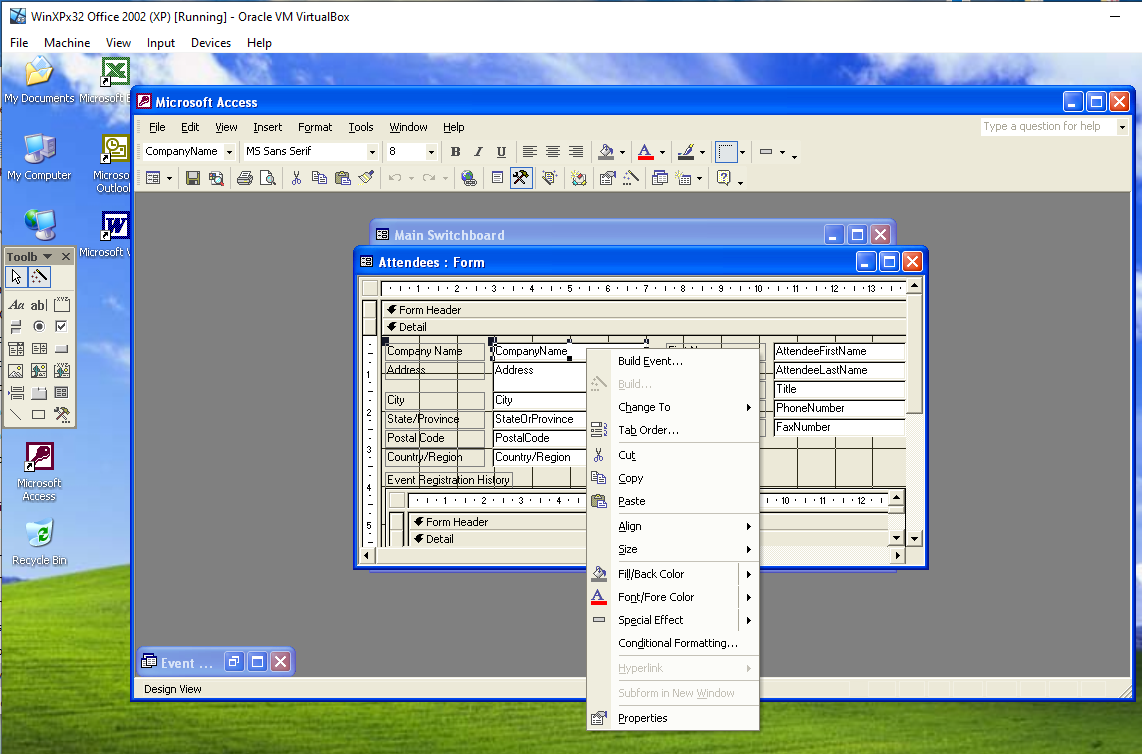Open Print Preview from the toolbar

268,178
